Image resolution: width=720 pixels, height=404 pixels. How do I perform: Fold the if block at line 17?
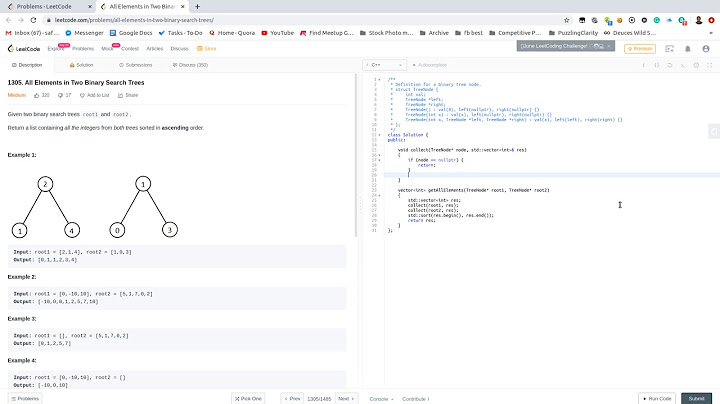(379, 160)
